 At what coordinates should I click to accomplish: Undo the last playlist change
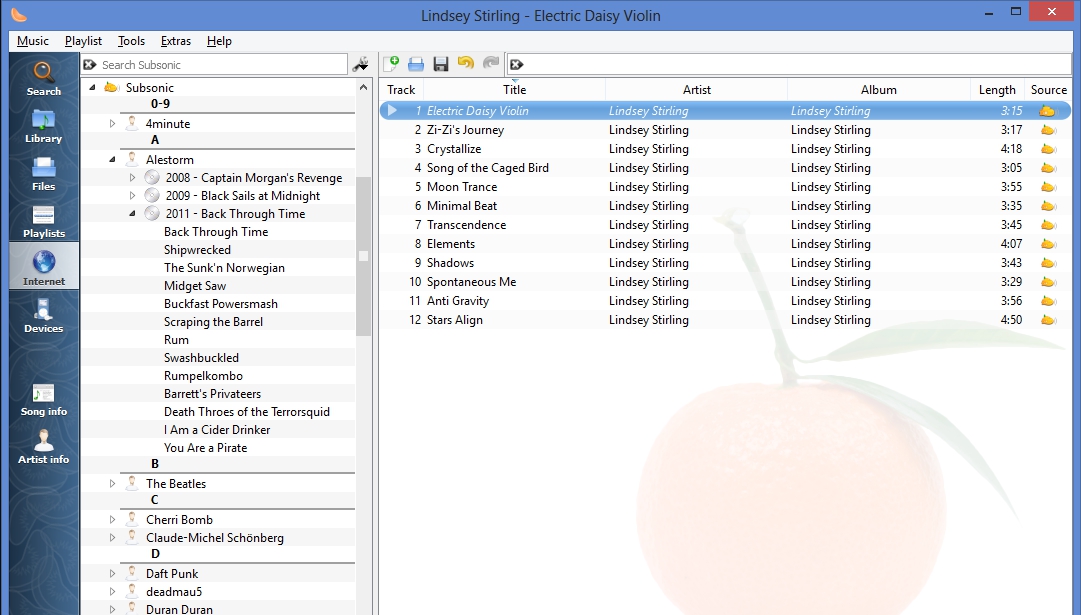coord(464,63)
